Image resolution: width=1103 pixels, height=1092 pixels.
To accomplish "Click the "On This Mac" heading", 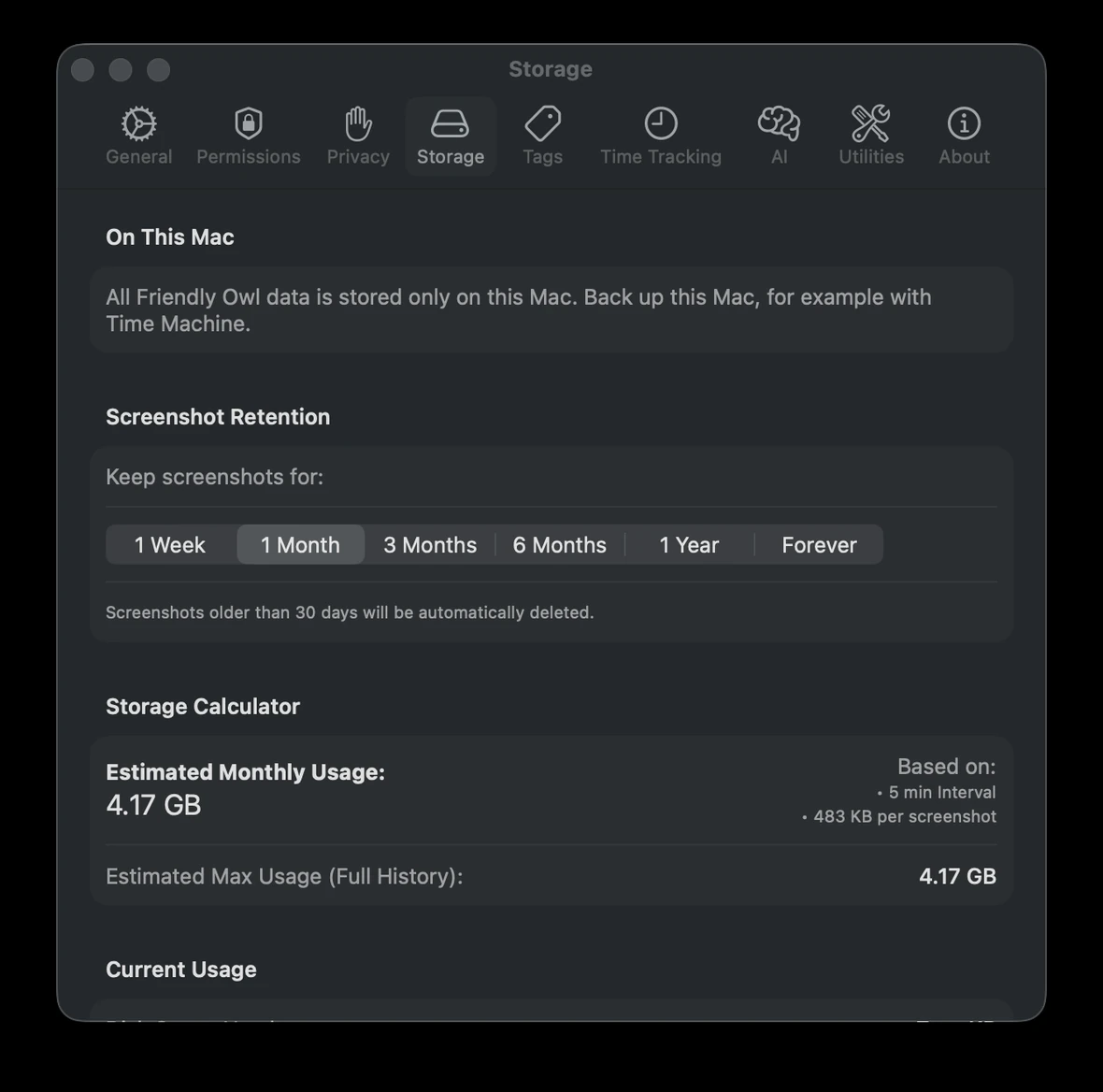I will point(170,237).
